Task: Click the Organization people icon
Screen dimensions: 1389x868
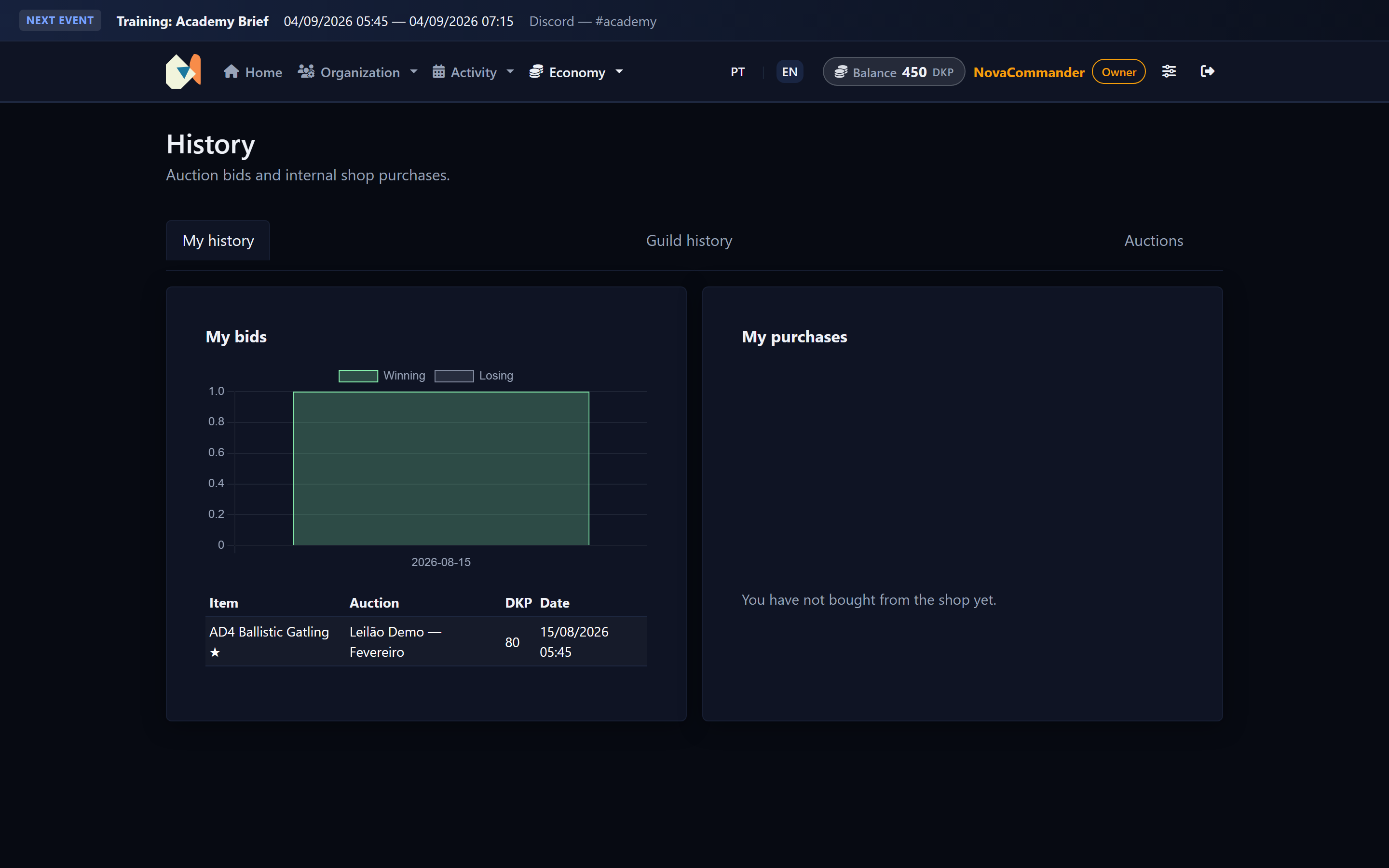Action: [x=306, y=71]
